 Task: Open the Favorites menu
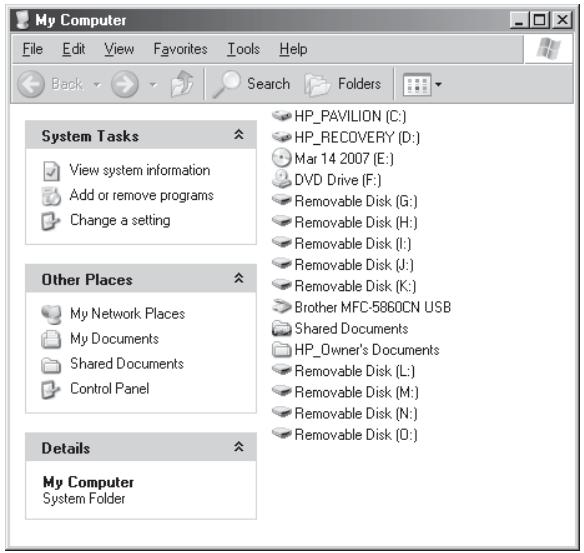tap(180, 49)
